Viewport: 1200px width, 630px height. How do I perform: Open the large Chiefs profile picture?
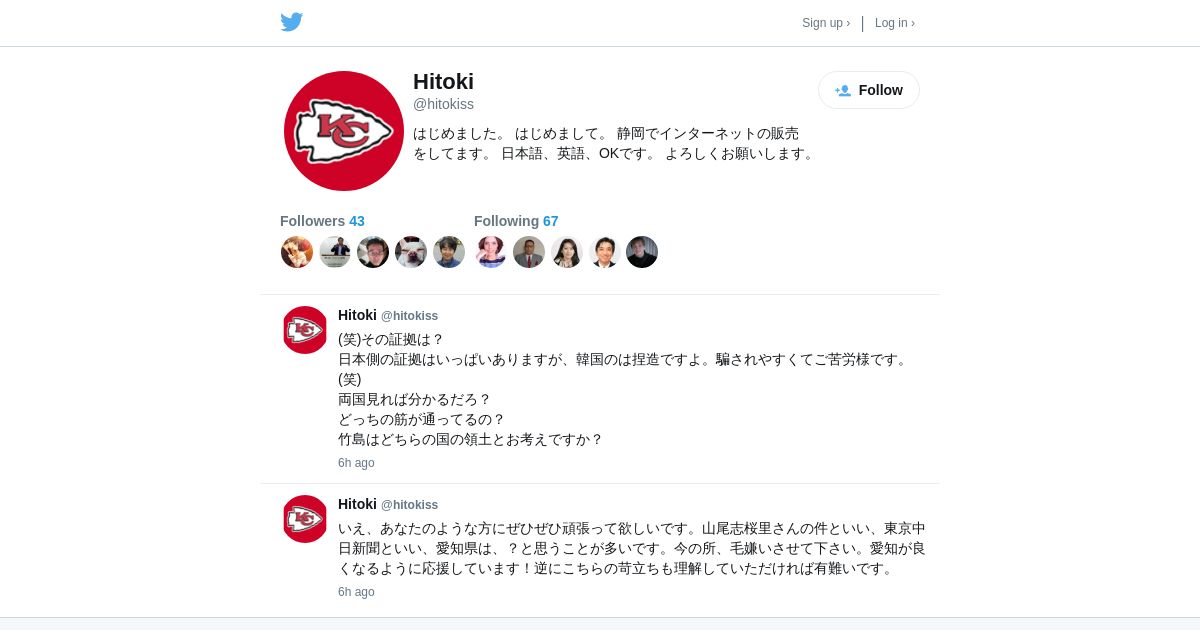[x=344, y=131]
